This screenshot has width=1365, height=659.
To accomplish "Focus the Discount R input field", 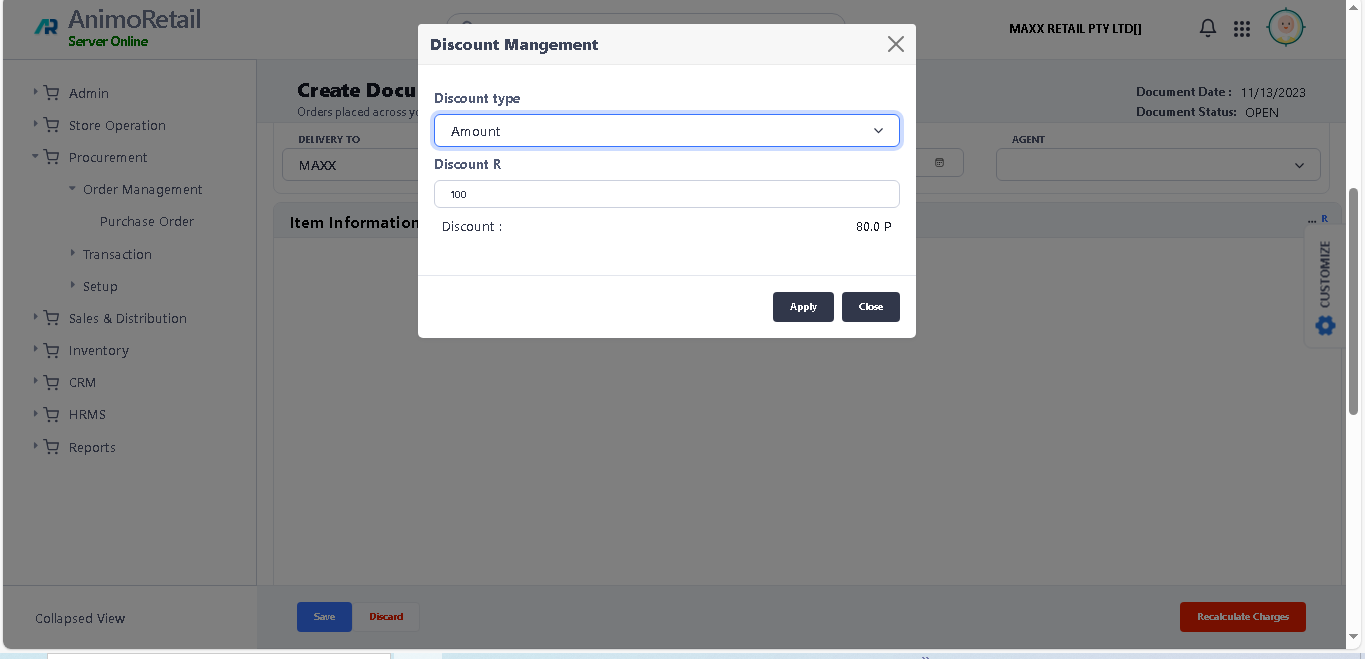I will click(x=667, y=194).
